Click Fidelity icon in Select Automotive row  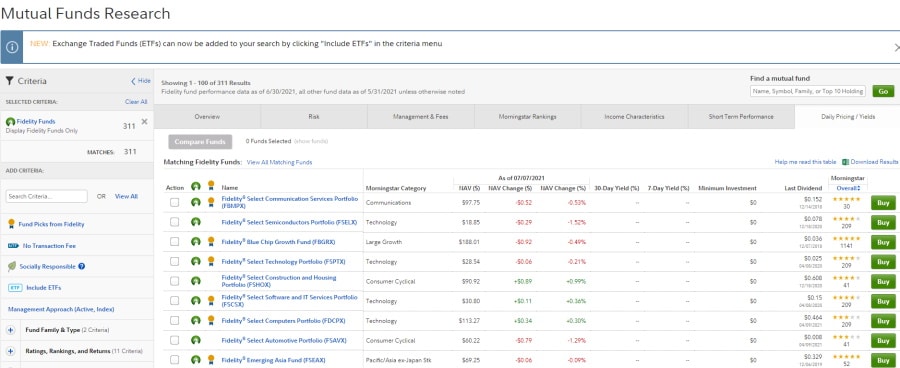coord(196,340)
